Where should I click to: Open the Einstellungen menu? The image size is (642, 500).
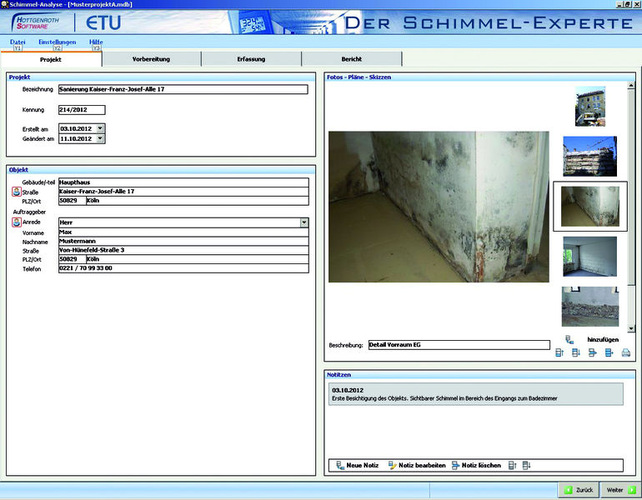point(56,42)
